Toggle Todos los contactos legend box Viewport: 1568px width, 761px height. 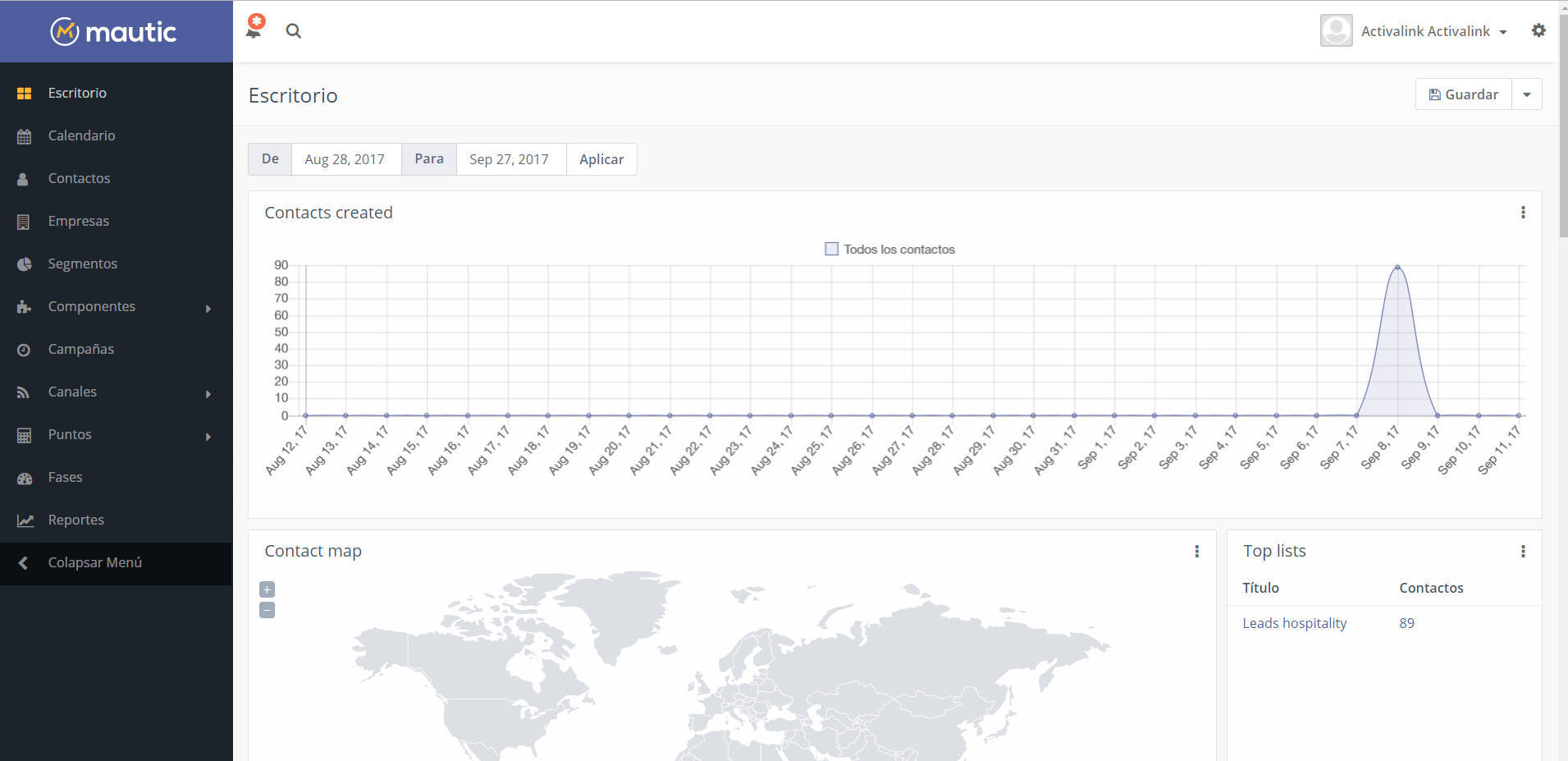[831, 249]
